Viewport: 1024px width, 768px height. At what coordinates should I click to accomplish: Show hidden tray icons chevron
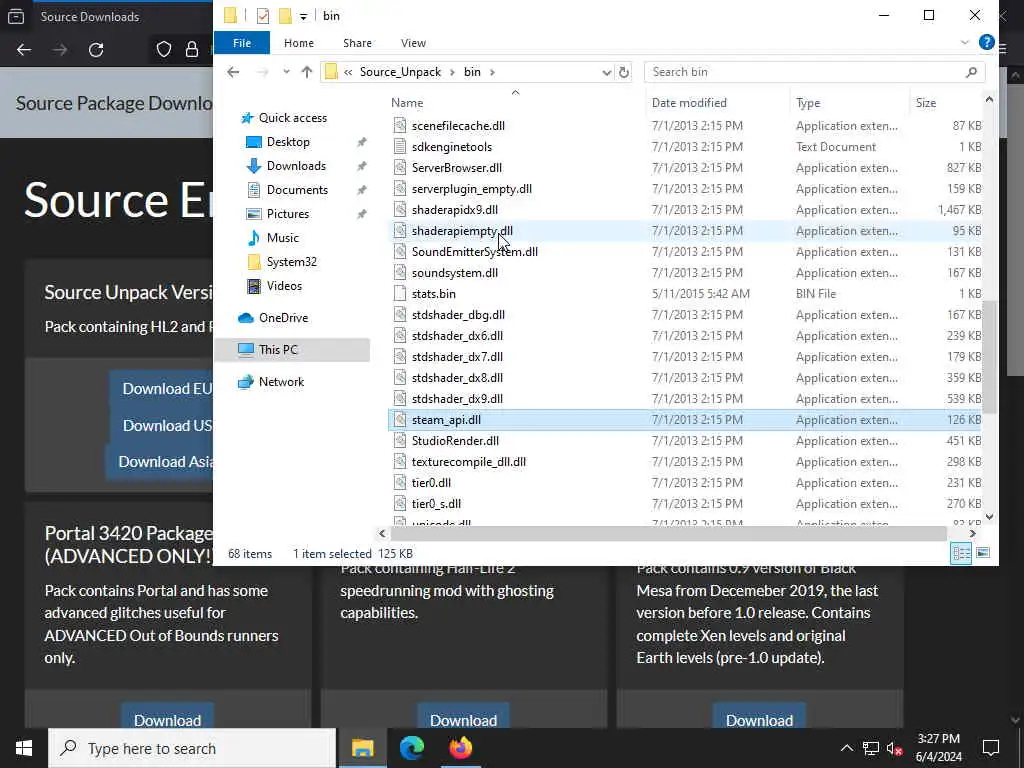click(x=846, y=748)
